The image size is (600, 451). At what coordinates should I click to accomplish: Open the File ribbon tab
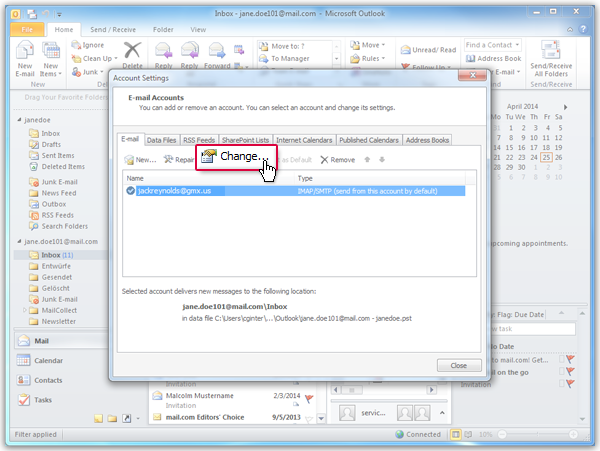point(27,30)
